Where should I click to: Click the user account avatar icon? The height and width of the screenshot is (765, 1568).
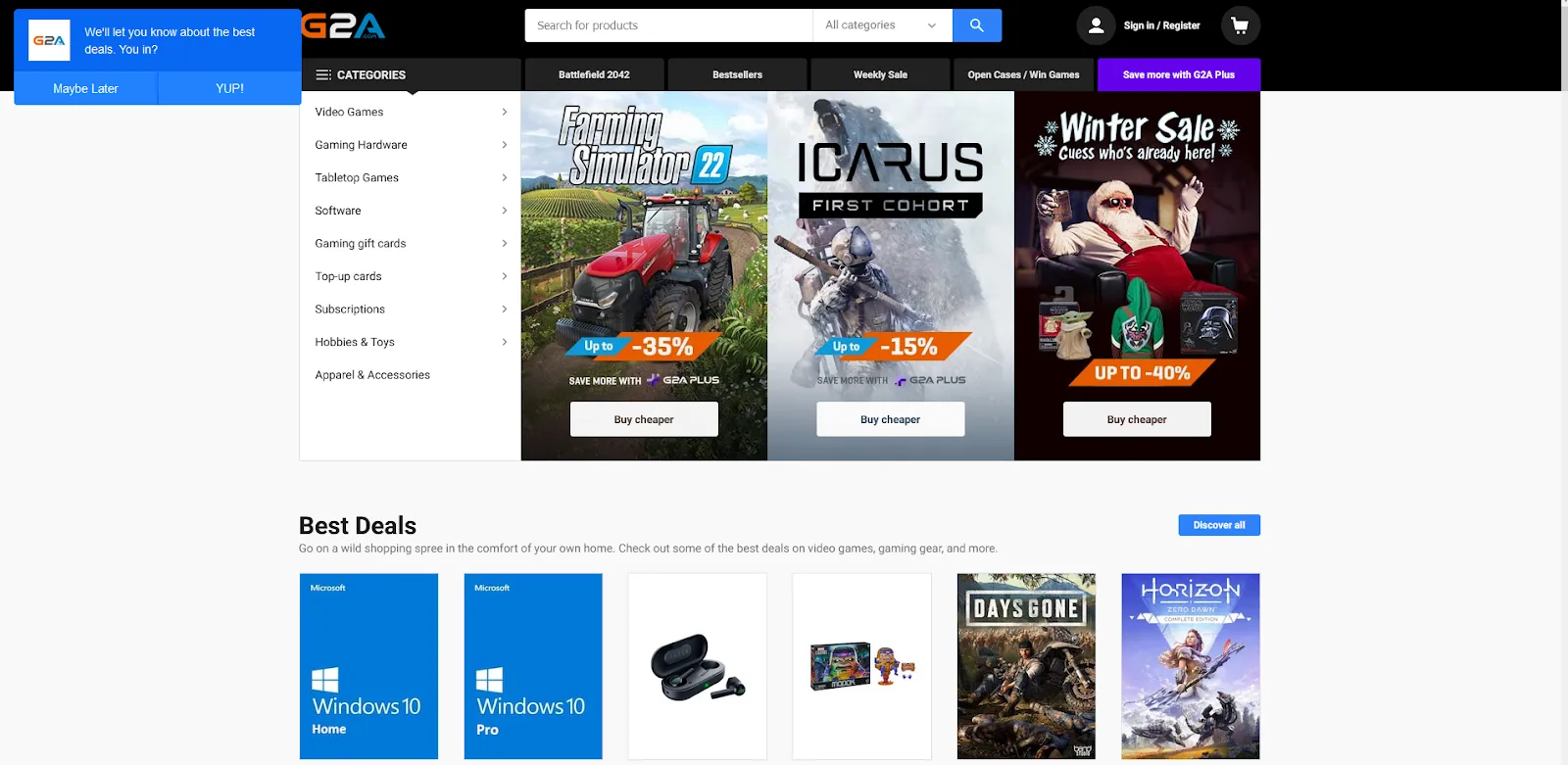coord(1096,25)
